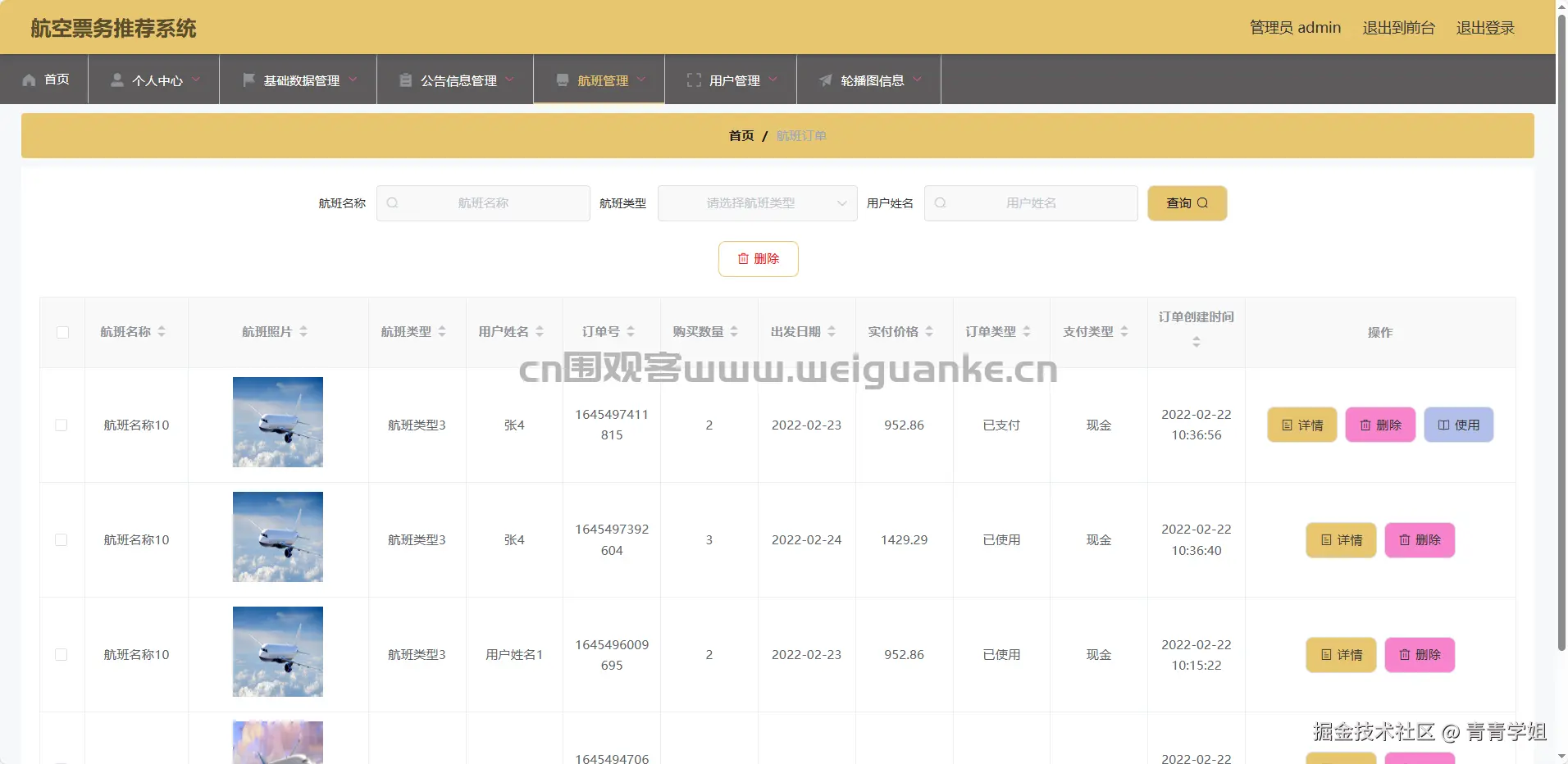This screenshot has height=764, width=1568.
Task: Click 退出登录 link in header
Action: [x=1485, y=28]
